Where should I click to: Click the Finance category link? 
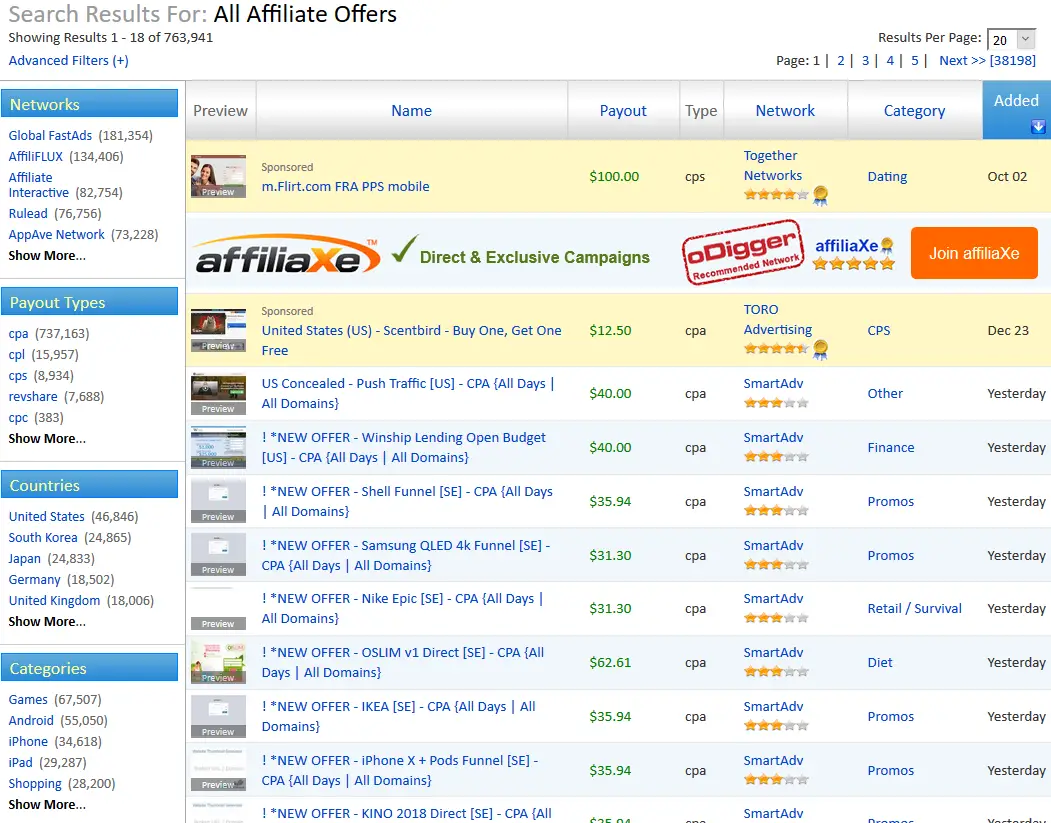tap(891, 447)
